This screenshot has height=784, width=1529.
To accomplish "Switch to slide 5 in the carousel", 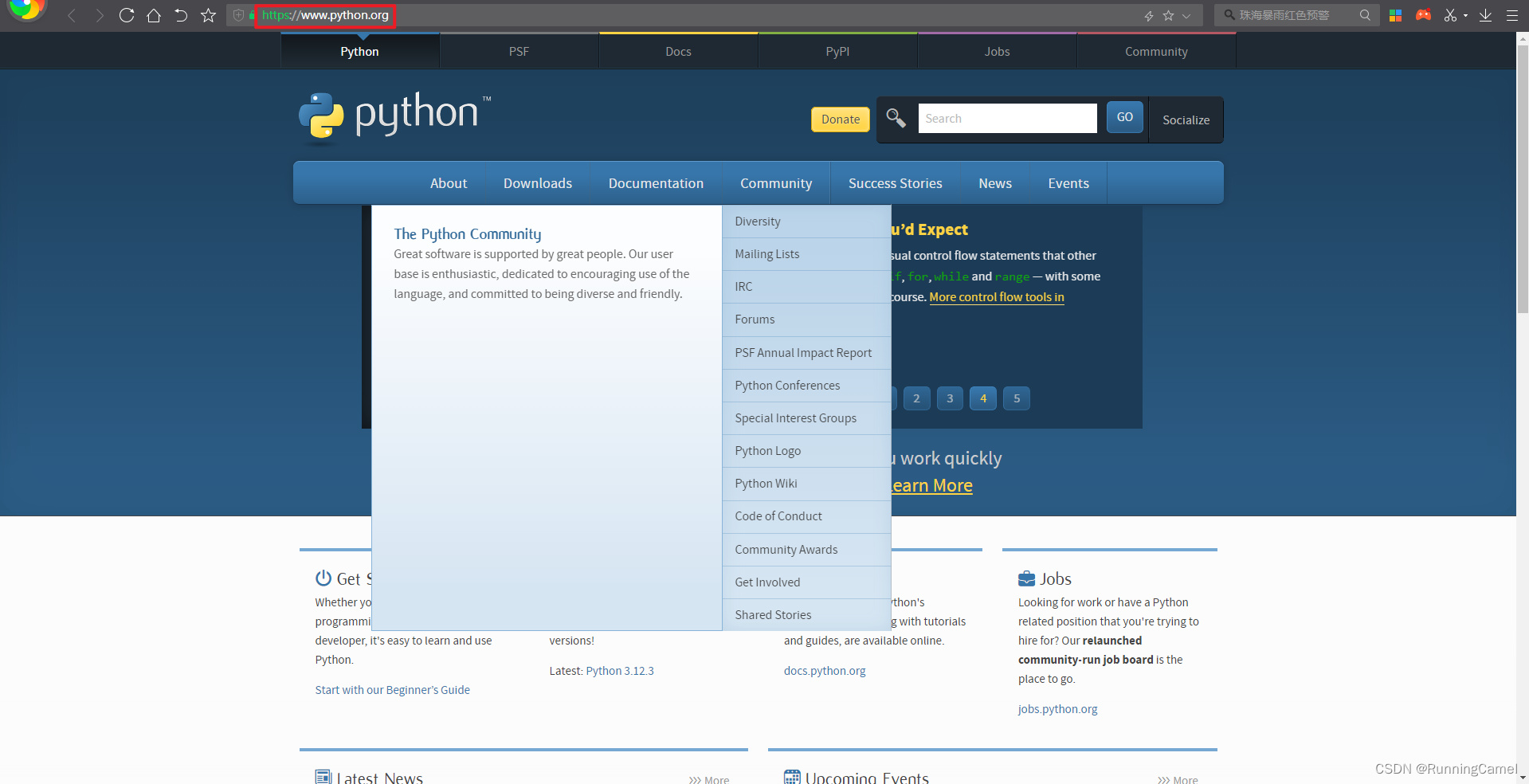I will (x=1017, y=398).
